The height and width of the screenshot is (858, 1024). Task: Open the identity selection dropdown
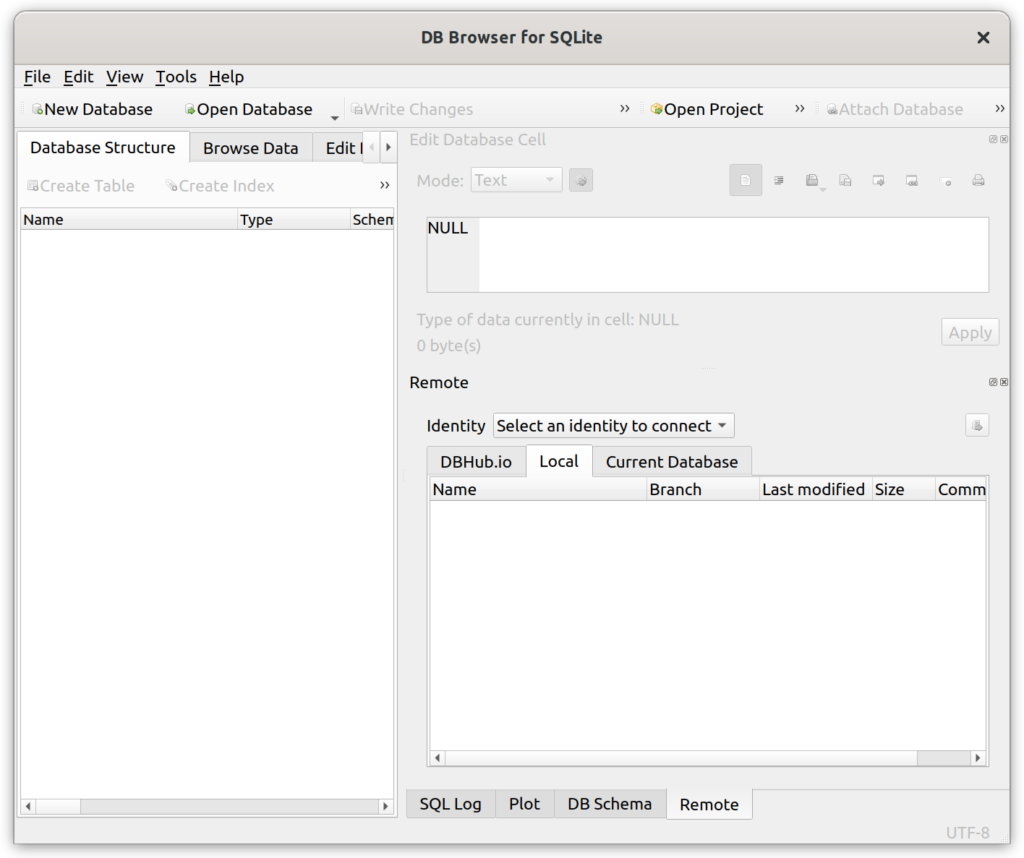pos(613,425)
